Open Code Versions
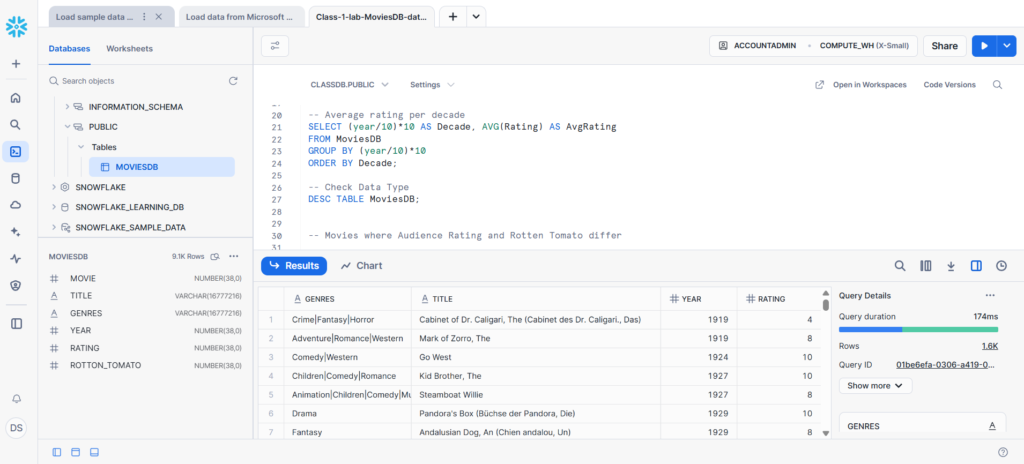This screenshot has height=464, width=1024. click(x=950, y=85)
